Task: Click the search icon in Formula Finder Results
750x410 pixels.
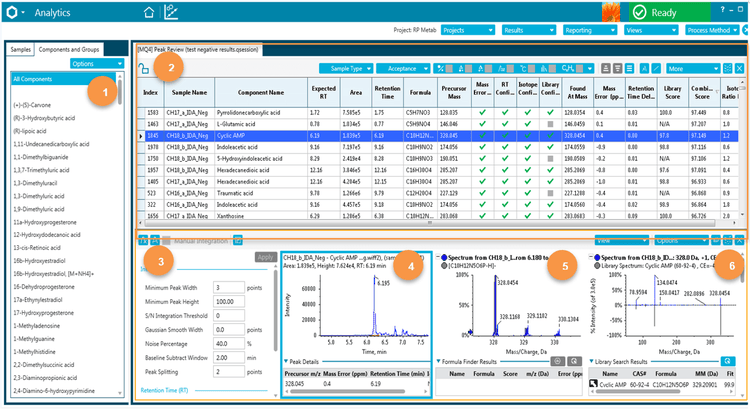Action: [576, 360]
